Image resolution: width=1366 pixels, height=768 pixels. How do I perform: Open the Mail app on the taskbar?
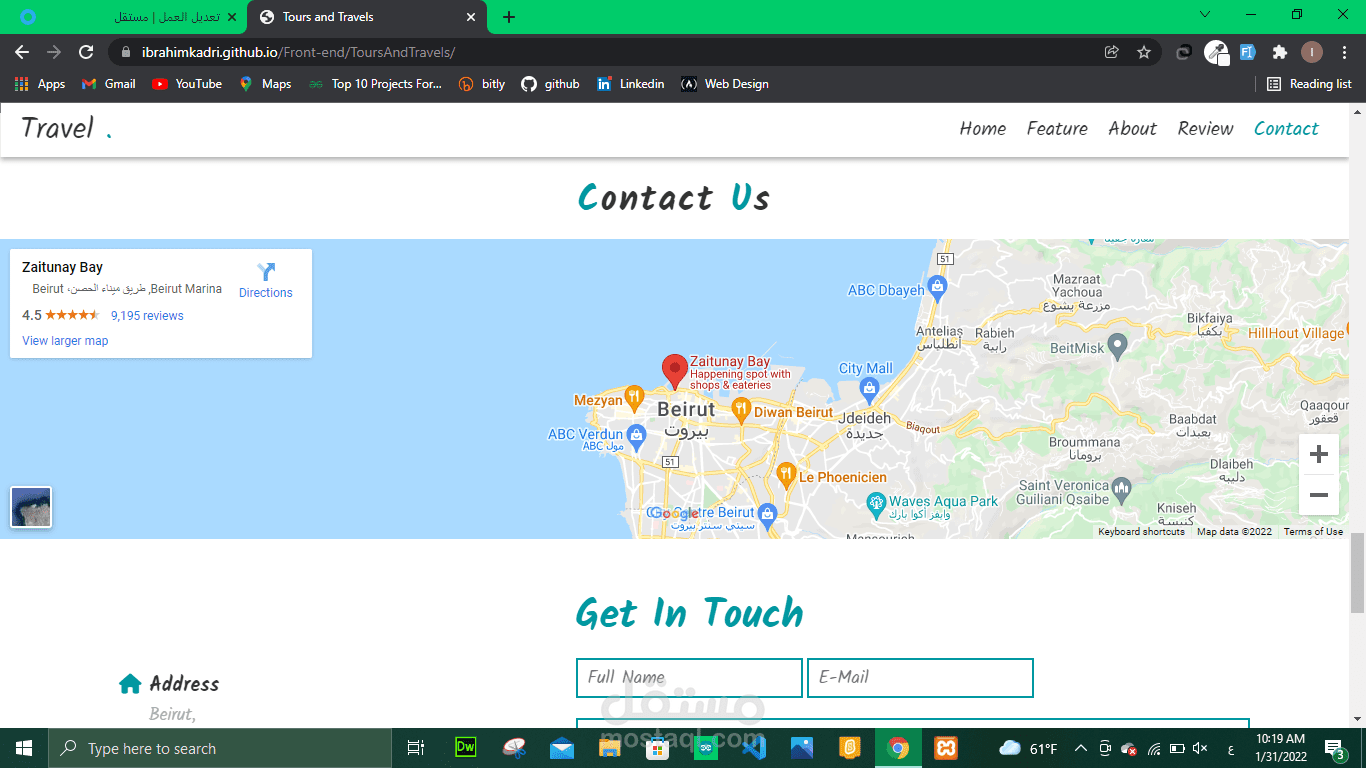click(x=561, y=747)
